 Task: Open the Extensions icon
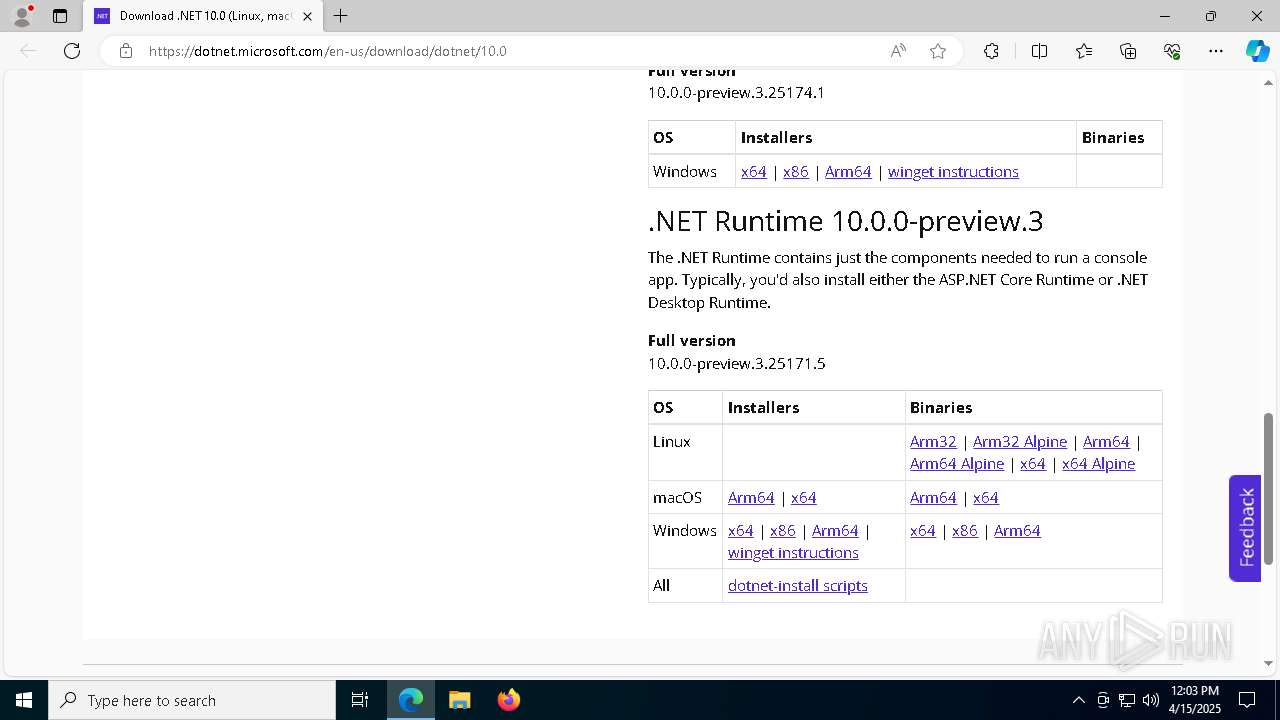coord(991,51)
